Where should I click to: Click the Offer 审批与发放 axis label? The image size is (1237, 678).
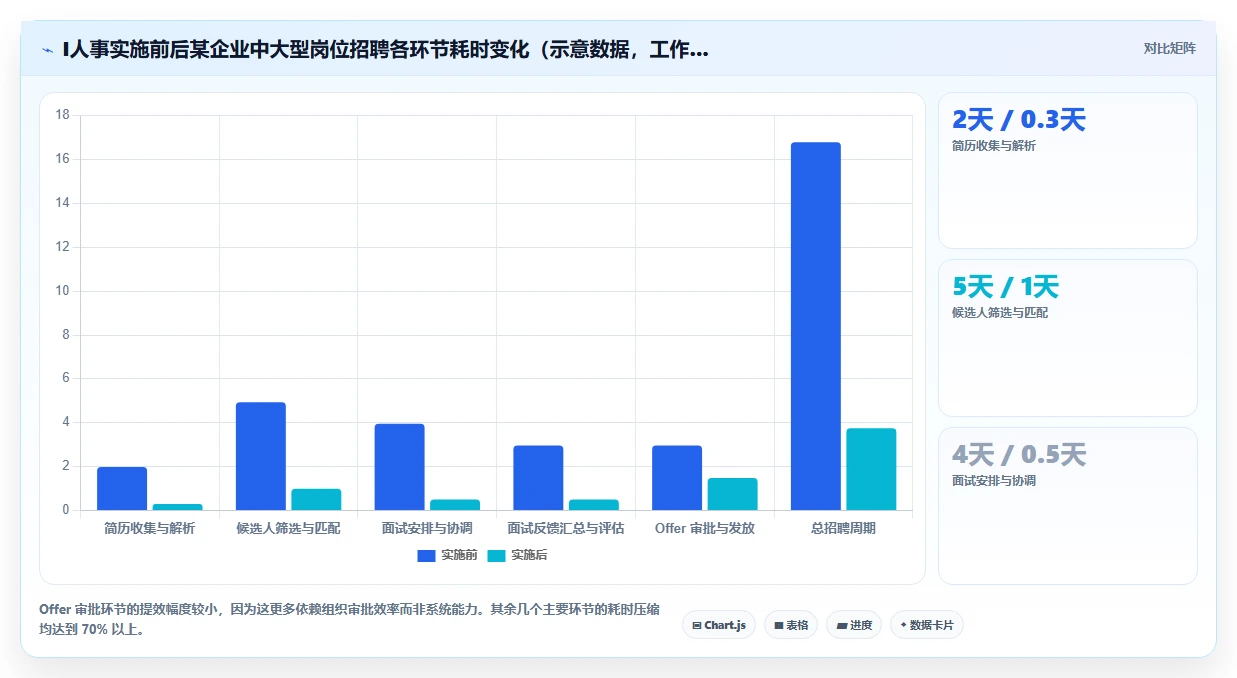tap(705, 528)
